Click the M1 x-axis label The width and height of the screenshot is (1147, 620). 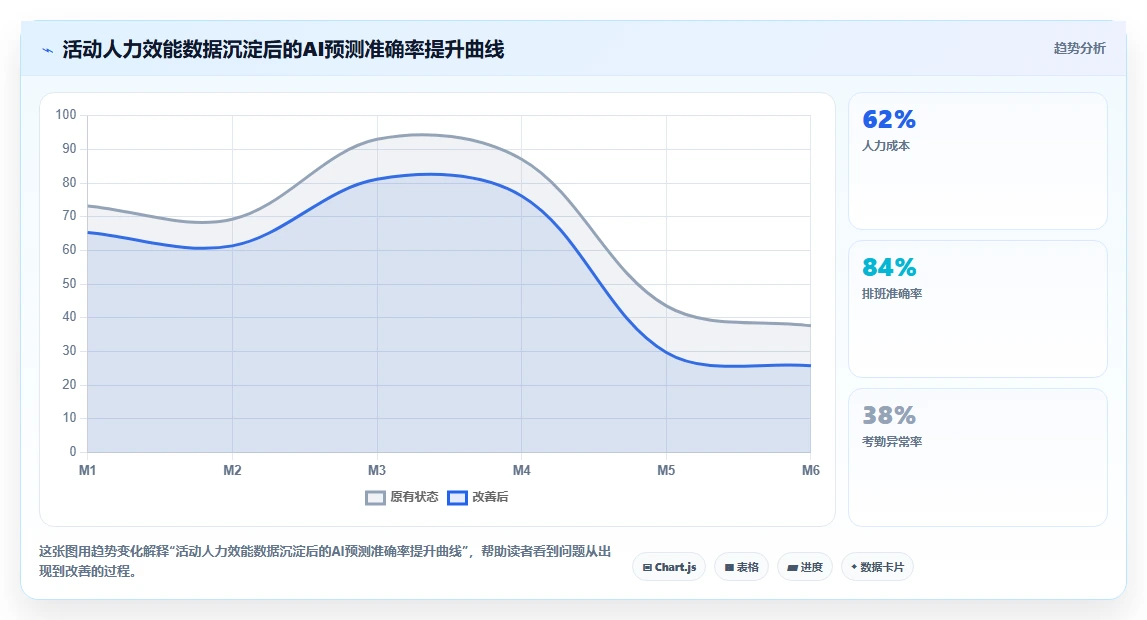[x=87, y=470]
